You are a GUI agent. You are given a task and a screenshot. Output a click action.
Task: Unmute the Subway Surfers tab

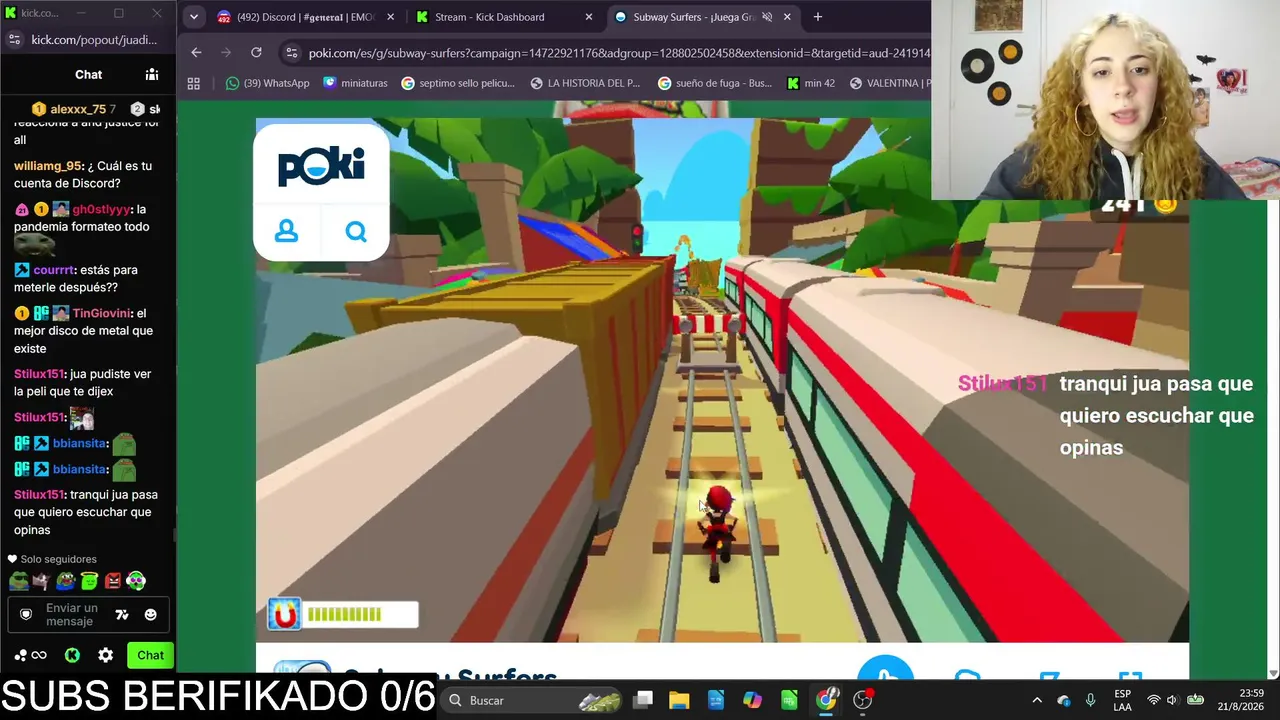(x=767, y=17)
